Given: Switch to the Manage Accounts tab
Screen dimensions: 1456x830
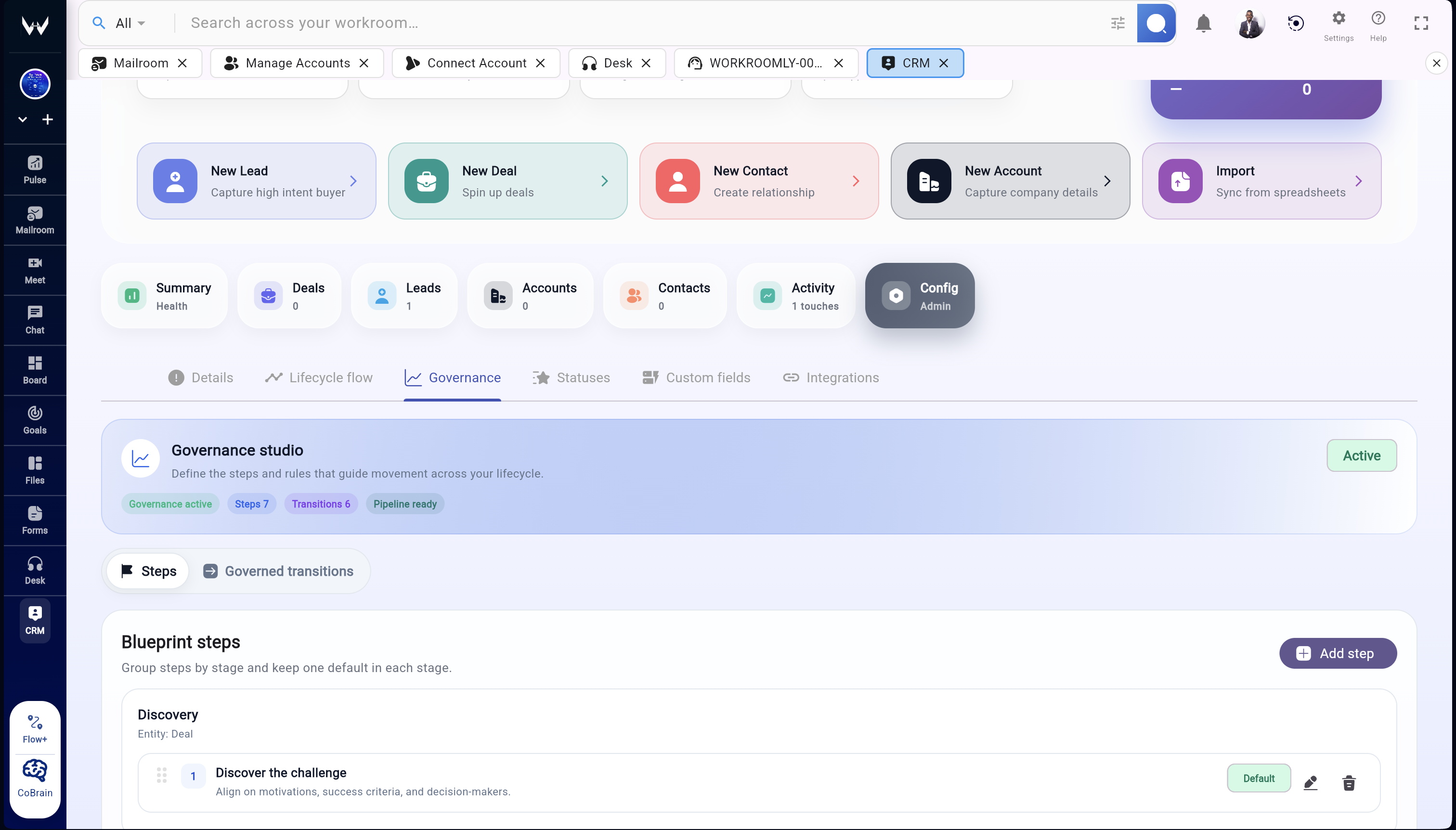Looking at the screenshot, I should click(296, 63).
